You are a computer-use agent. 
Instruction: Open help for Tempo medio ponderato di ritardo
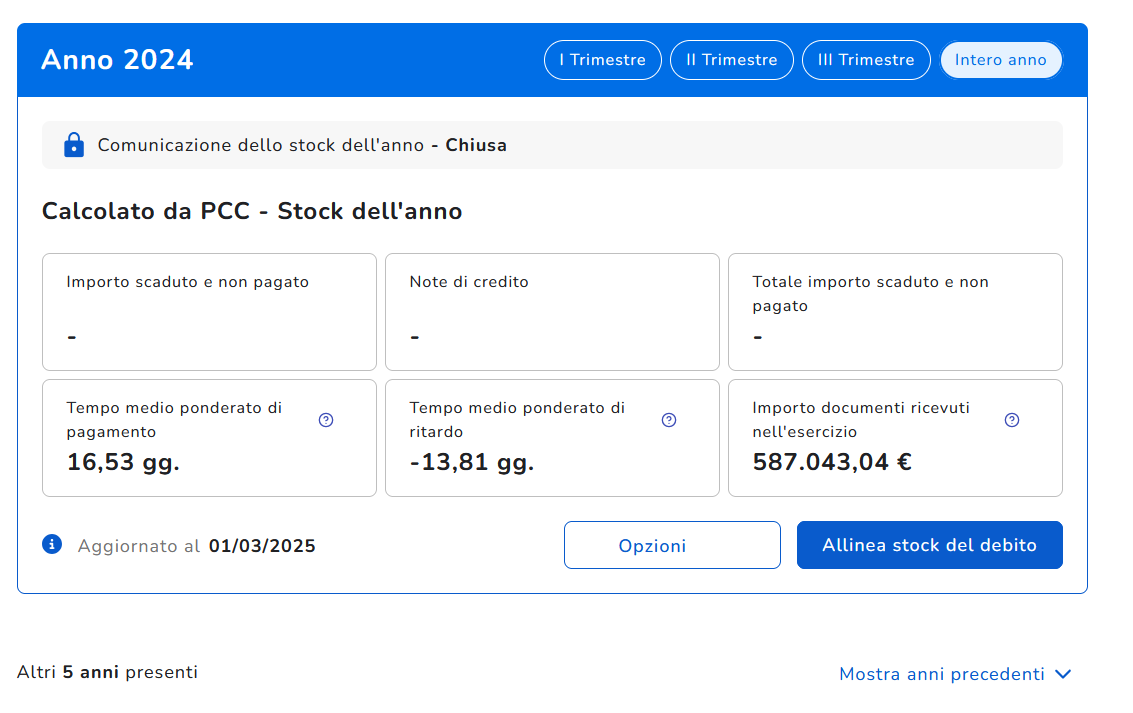click(669, 420)
